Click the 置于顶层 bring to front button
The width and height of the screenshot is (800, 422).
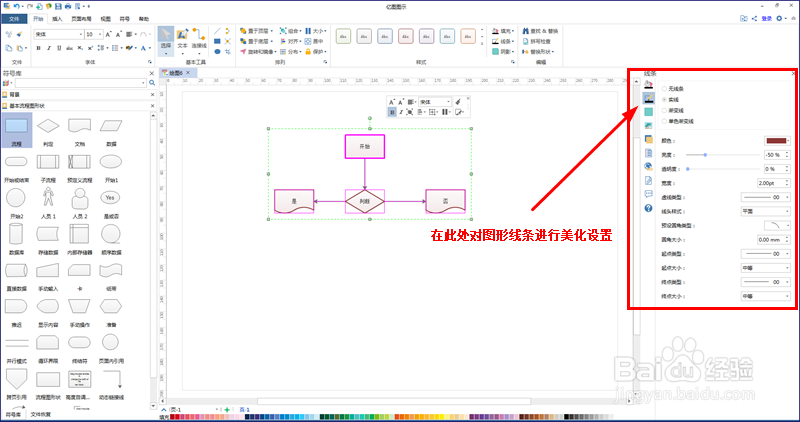click(256, 31)
